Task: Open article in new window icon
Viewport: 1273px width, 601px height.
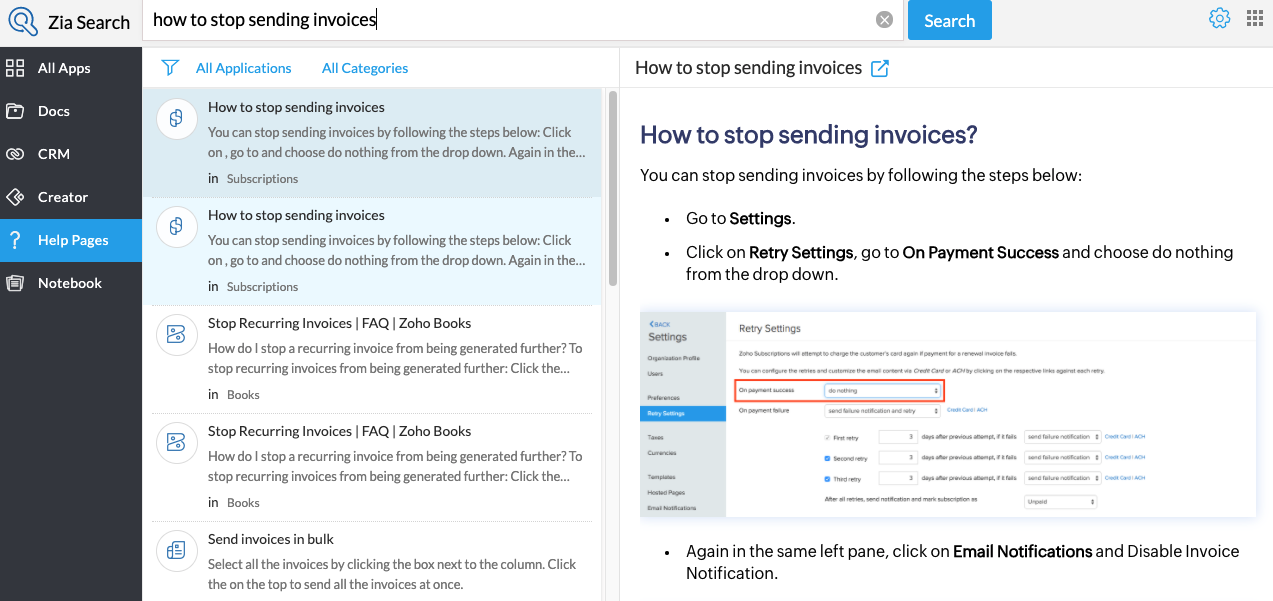Action: (x=880, y=68)
